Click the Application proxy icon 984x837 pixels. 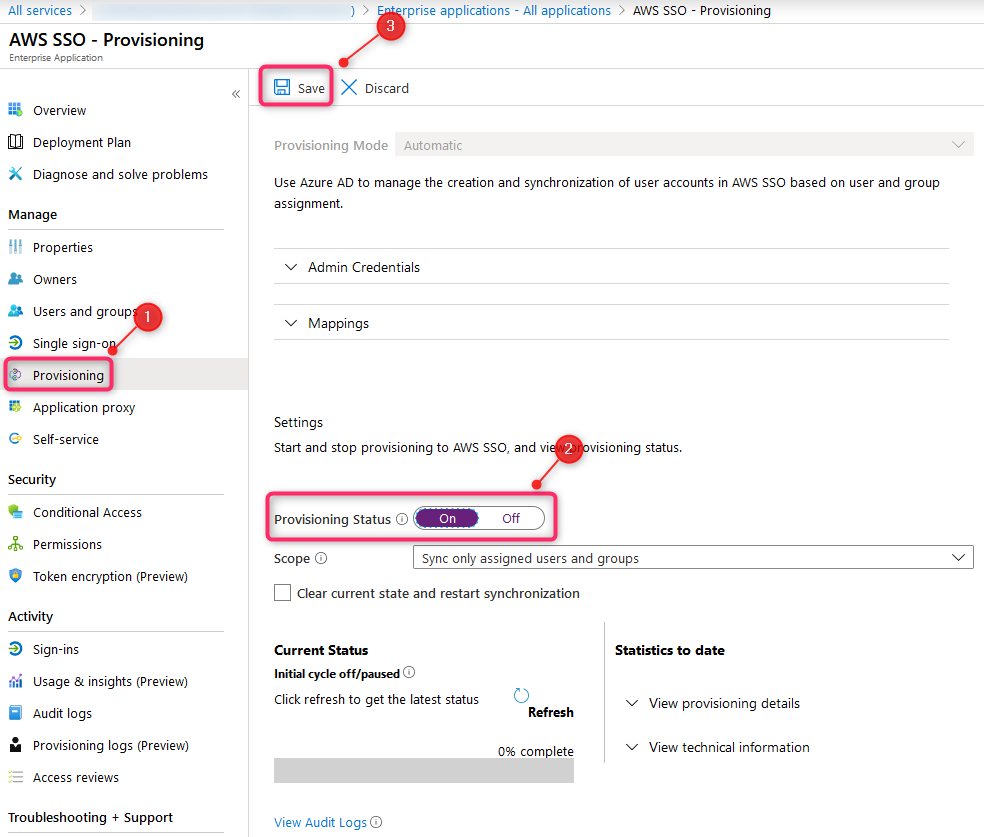(15, 407)
